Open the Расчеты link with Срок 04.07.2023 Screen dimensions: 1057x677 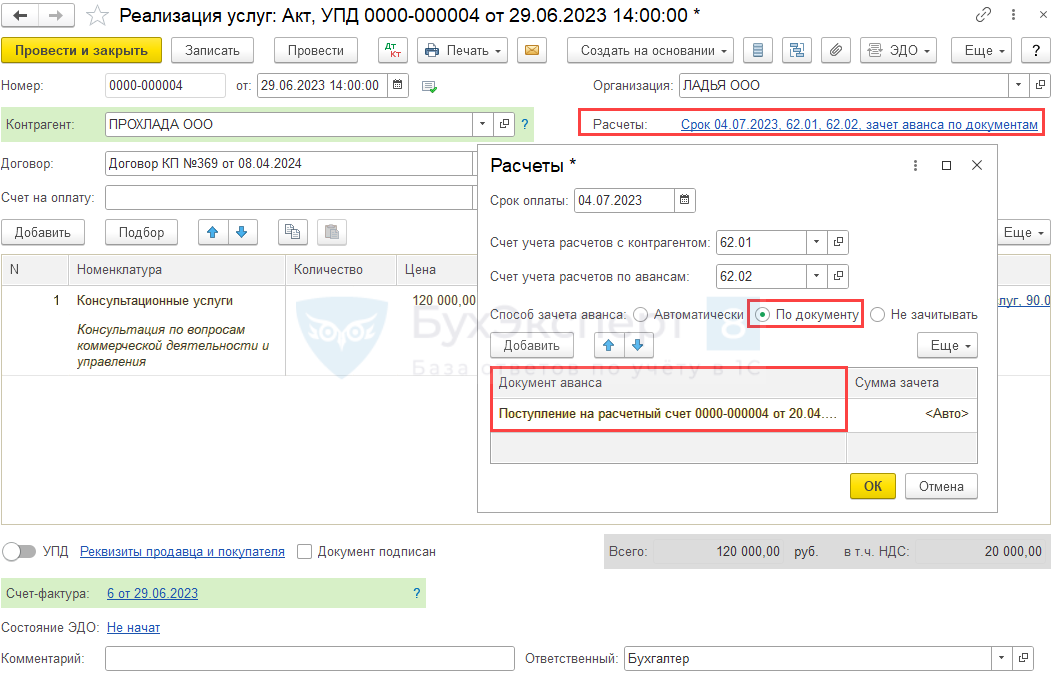[x=859, y=124]
